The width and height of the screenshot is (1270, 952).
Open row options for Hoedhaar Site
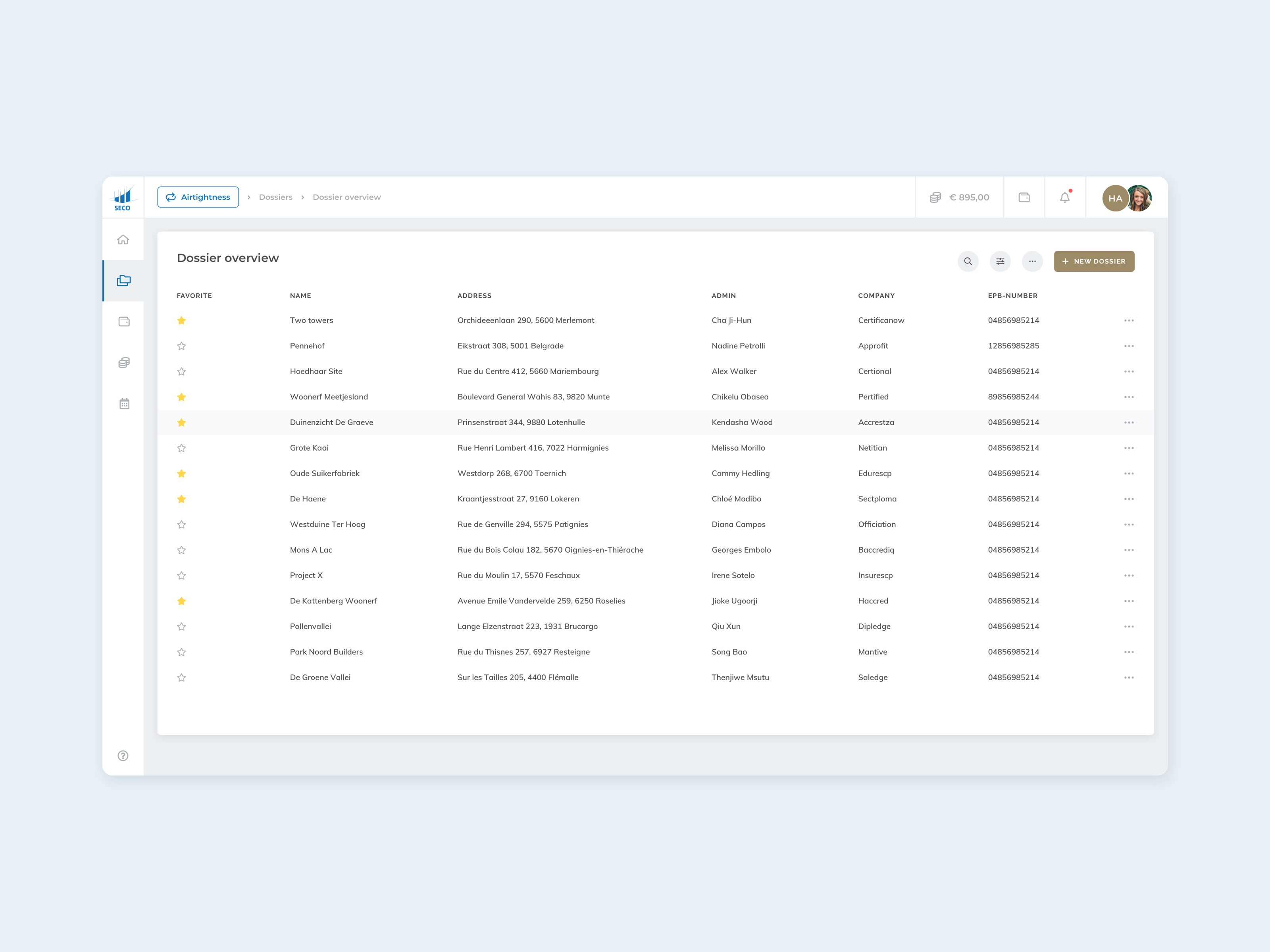(1128, 371)
